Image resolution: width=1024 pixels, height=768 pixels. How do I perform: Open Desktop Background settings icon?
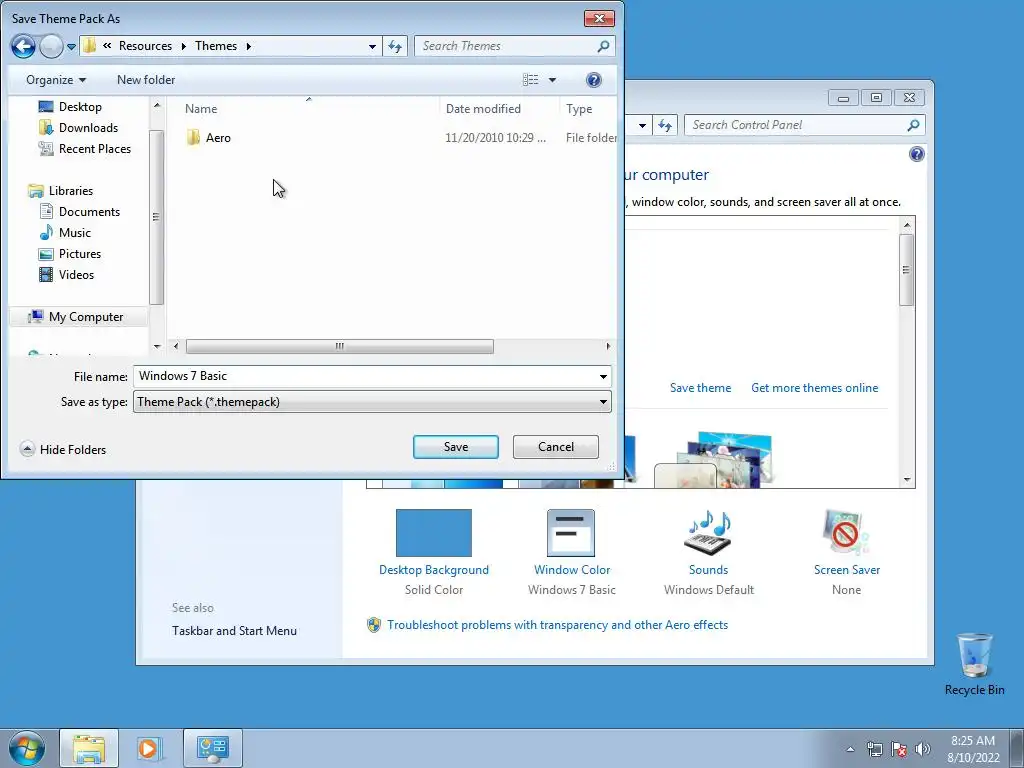click(x=434, y=533)
